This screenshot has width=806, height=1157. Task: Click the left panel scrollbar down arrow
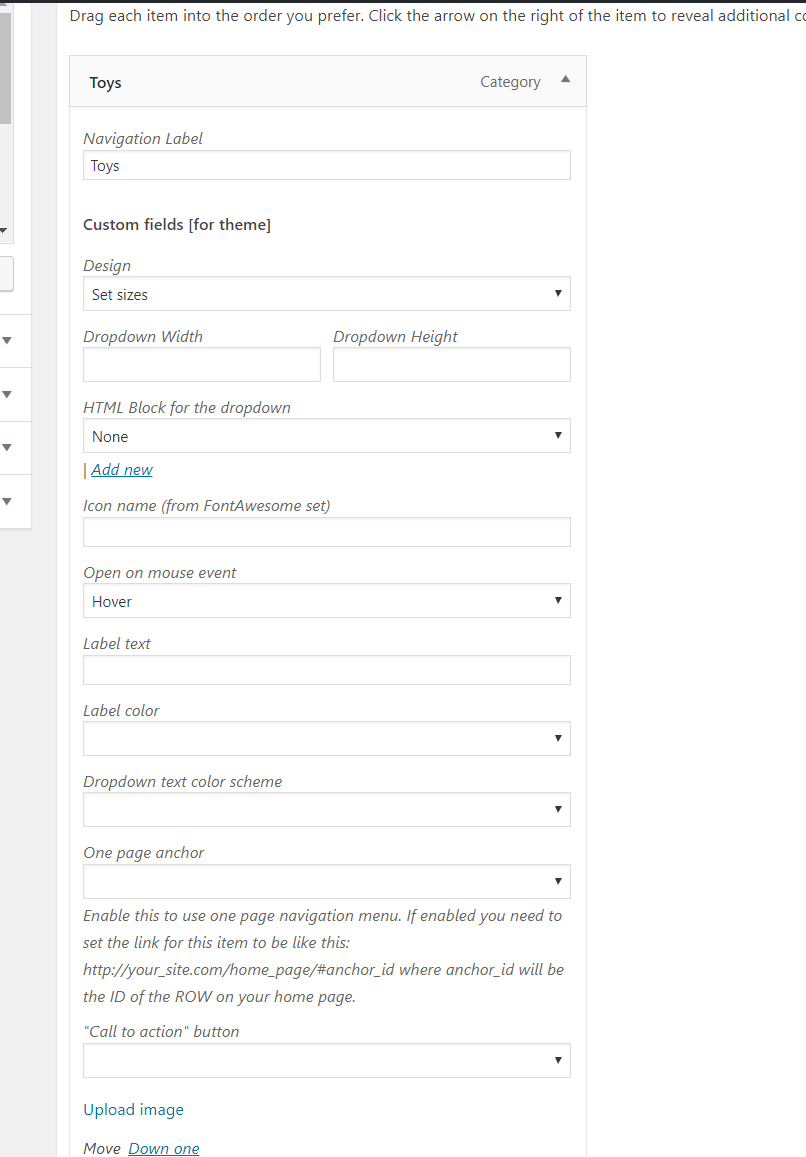click(4, 231)
